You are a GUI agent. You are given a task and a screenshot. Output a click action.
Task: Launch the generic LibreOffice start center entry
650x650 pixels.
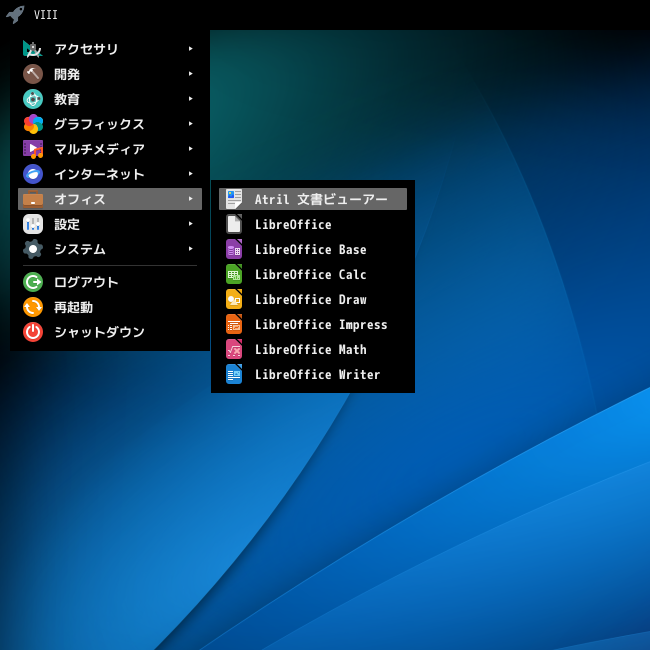click(292, 224)
